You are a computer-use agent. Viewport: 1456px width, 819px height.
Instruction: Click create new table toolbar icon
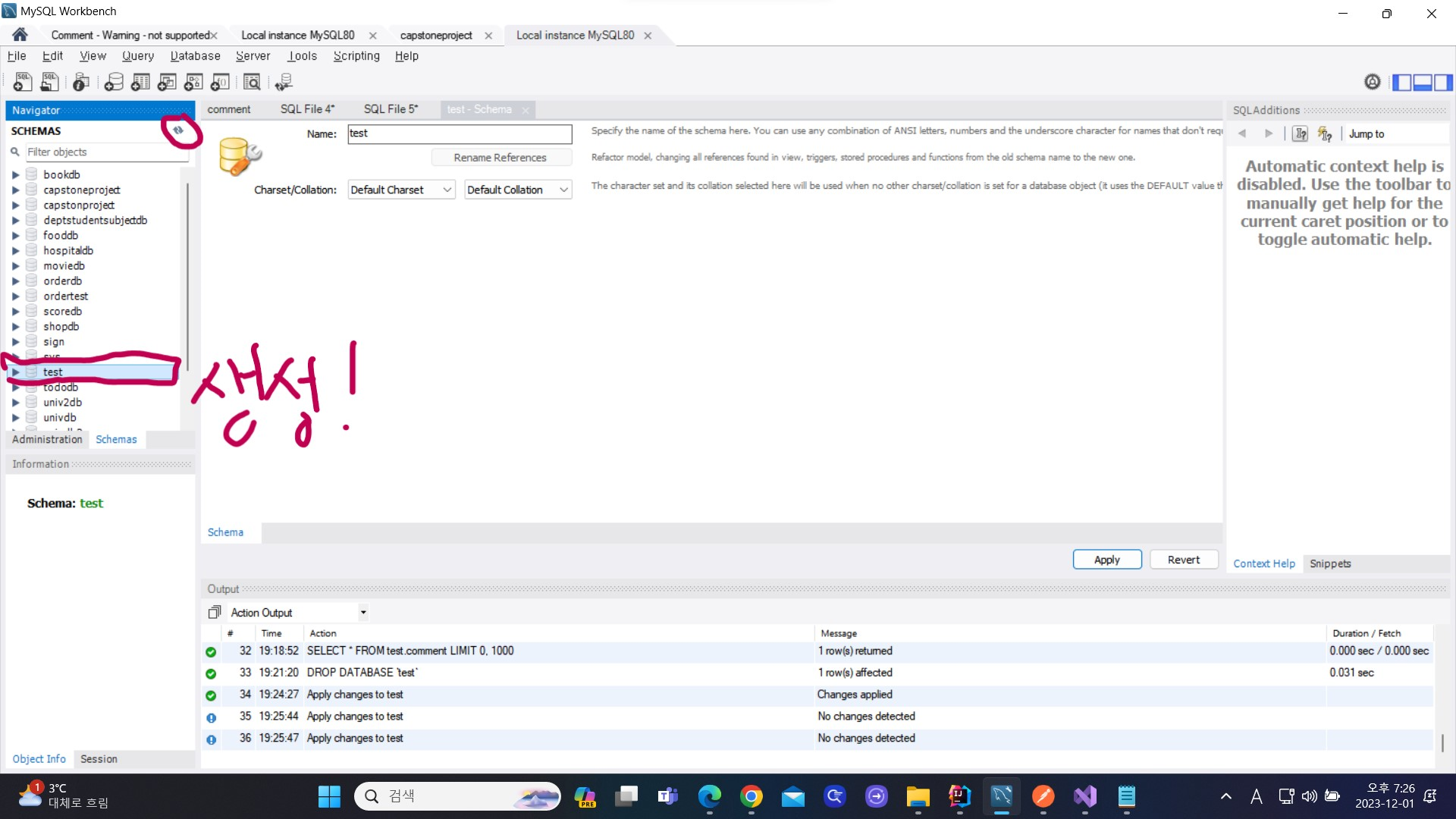coord(140,82)
